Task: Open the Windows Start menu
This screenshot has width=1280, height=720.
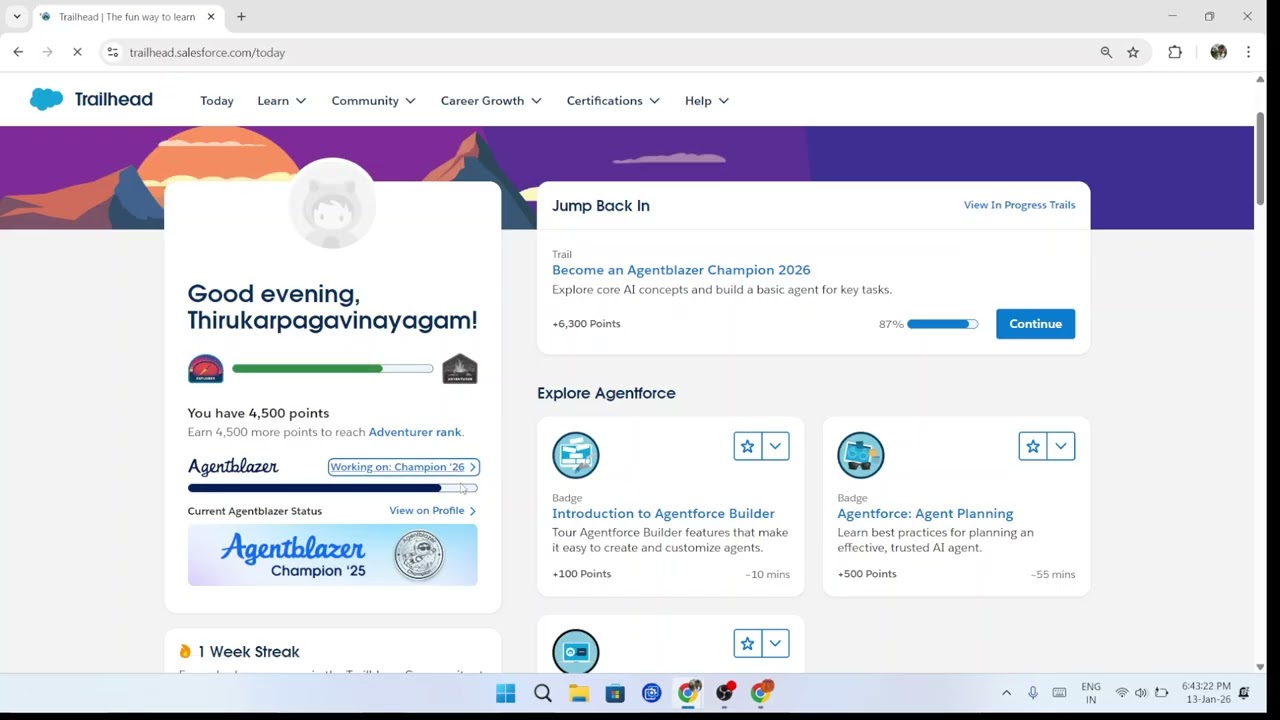Action: tap(506, 693)
